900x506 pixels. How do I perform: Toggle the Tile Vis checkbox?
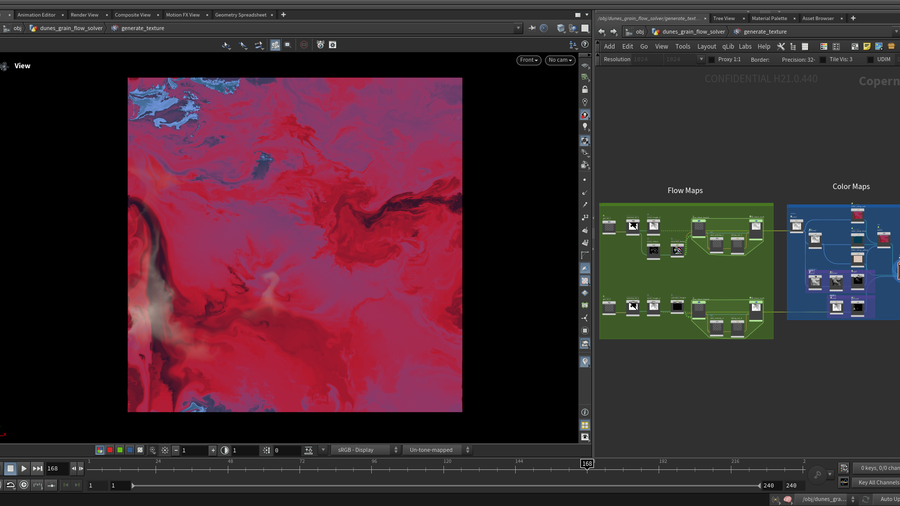point(822,59)
